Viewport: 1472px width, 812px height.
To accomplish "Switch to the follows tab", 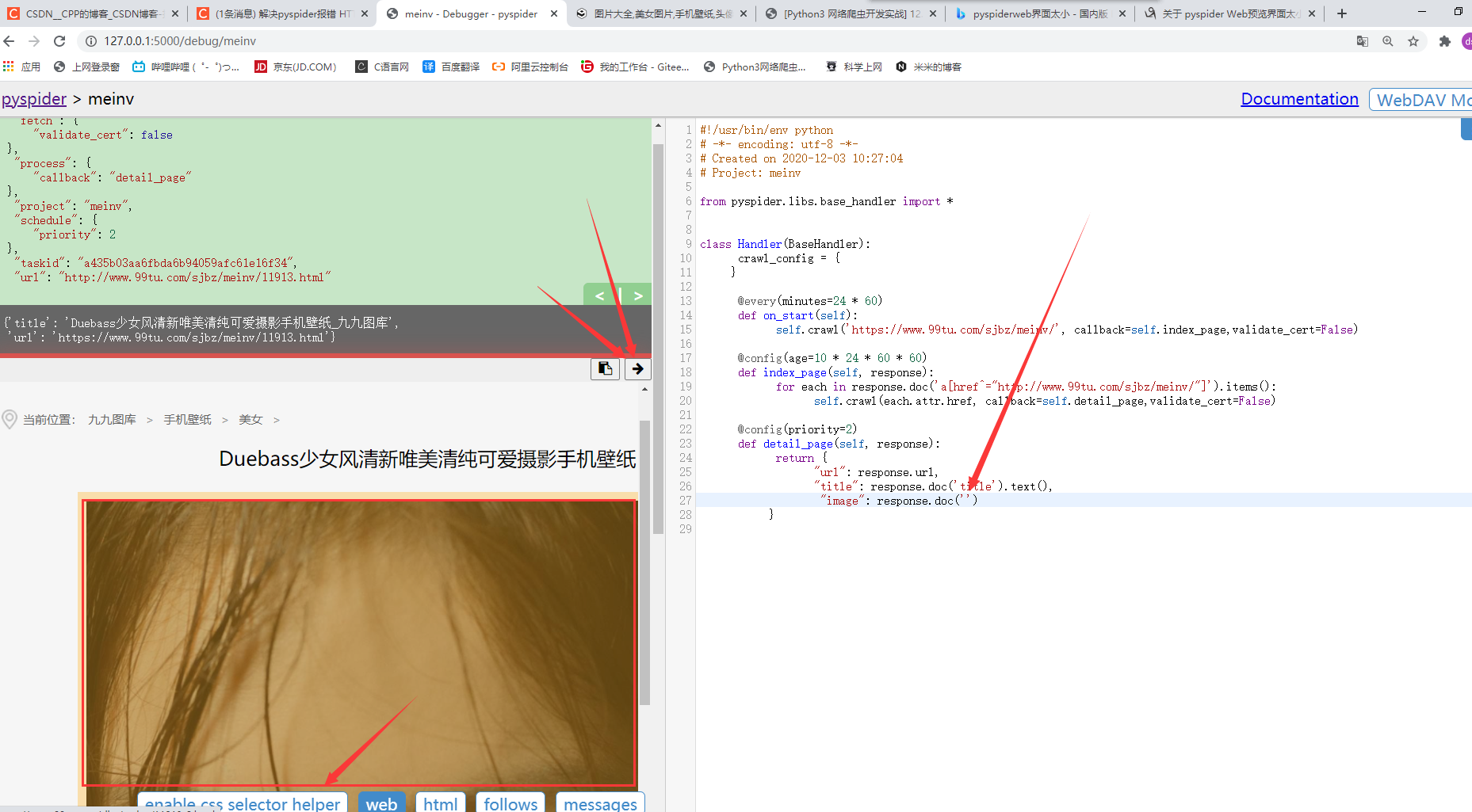I will 510,802.
